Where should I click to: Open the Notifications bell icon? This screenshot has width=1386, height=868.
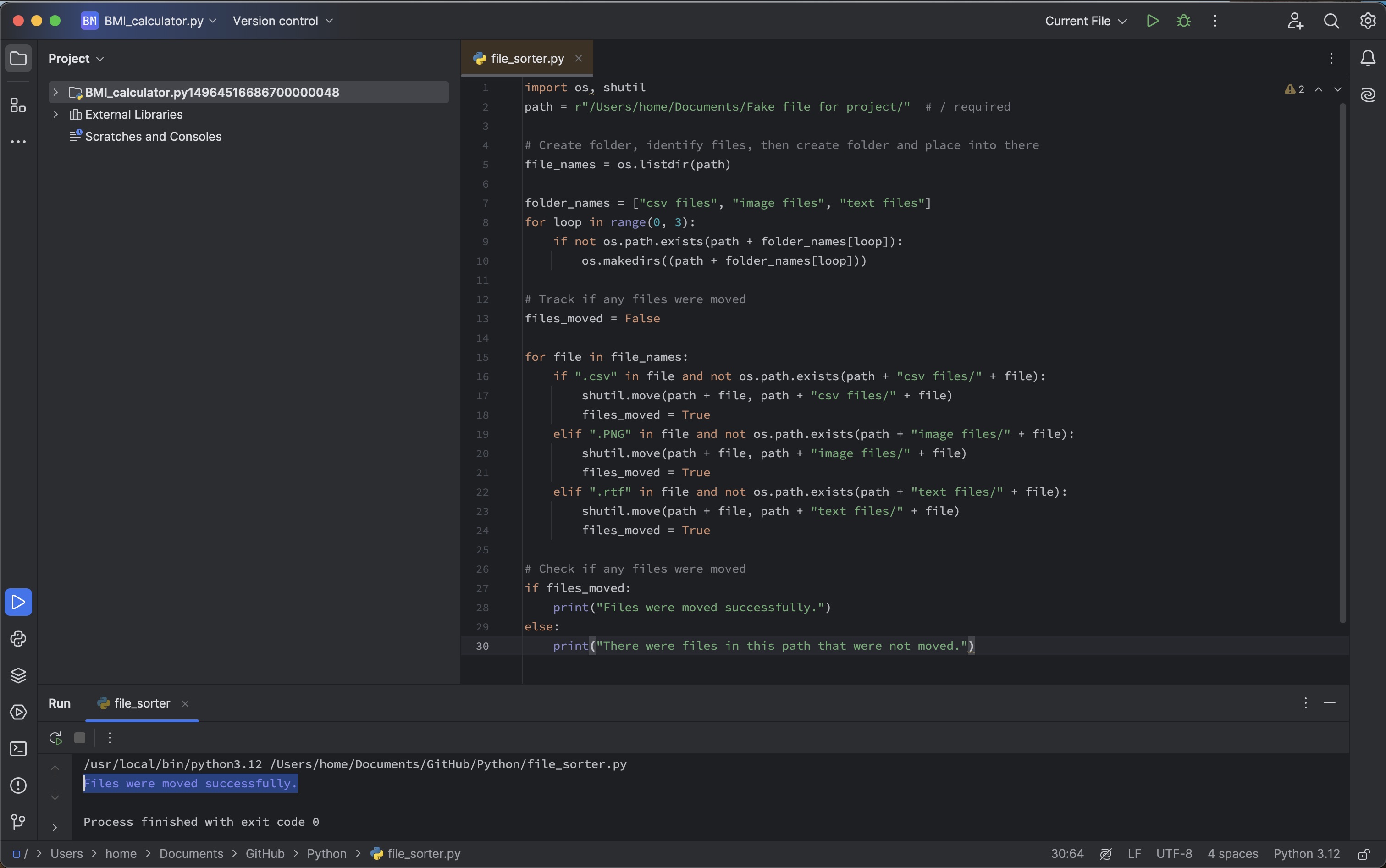(1368, 59)
